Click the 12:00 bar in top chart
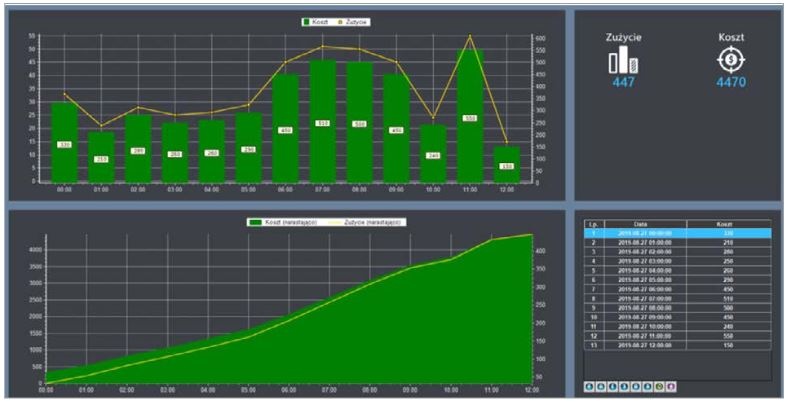The image size is (788, 402). 507,164
